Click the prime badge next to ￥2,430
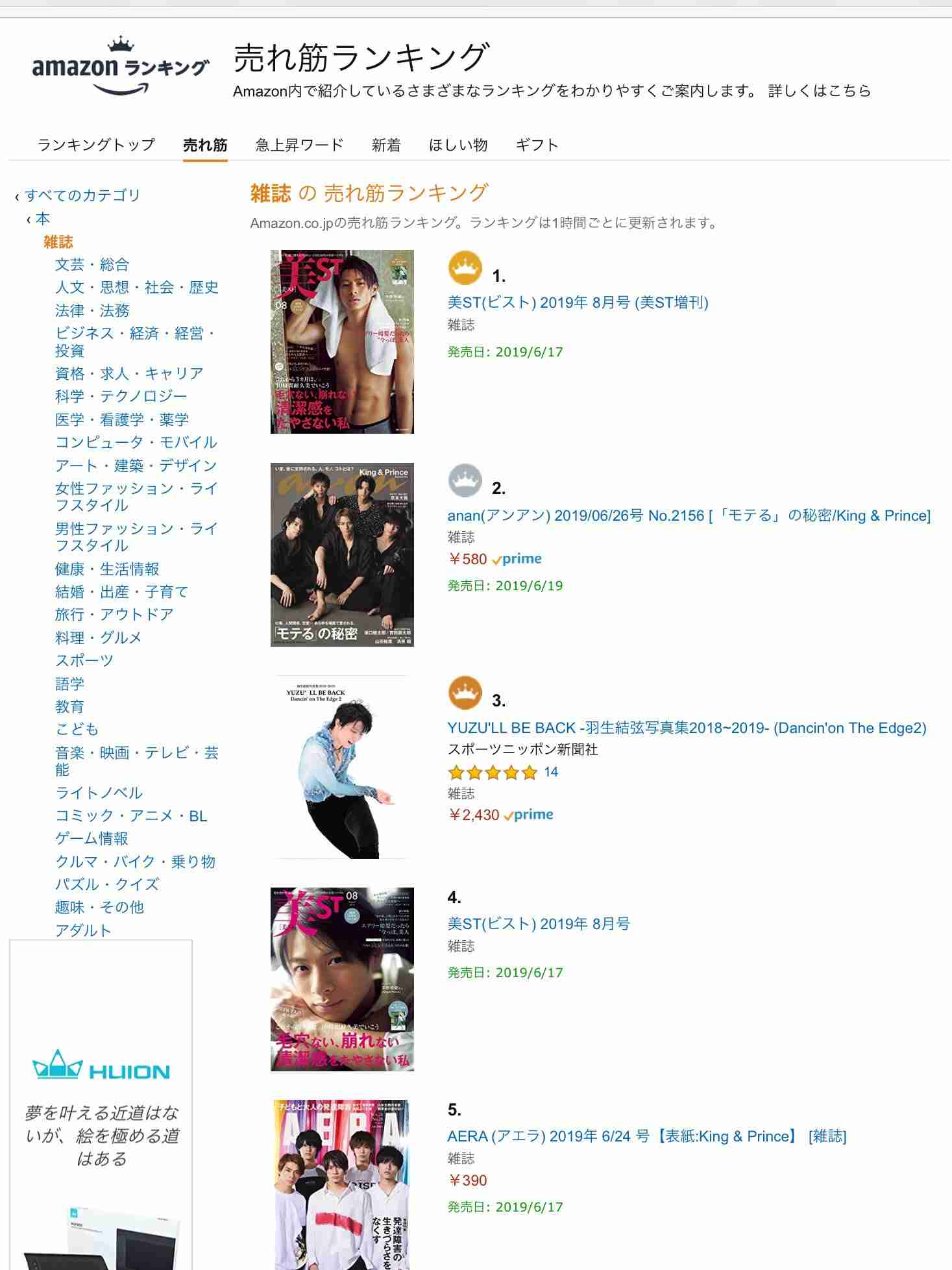Image resolution: width=952 pixels, height=1270 pixels. 529,815
